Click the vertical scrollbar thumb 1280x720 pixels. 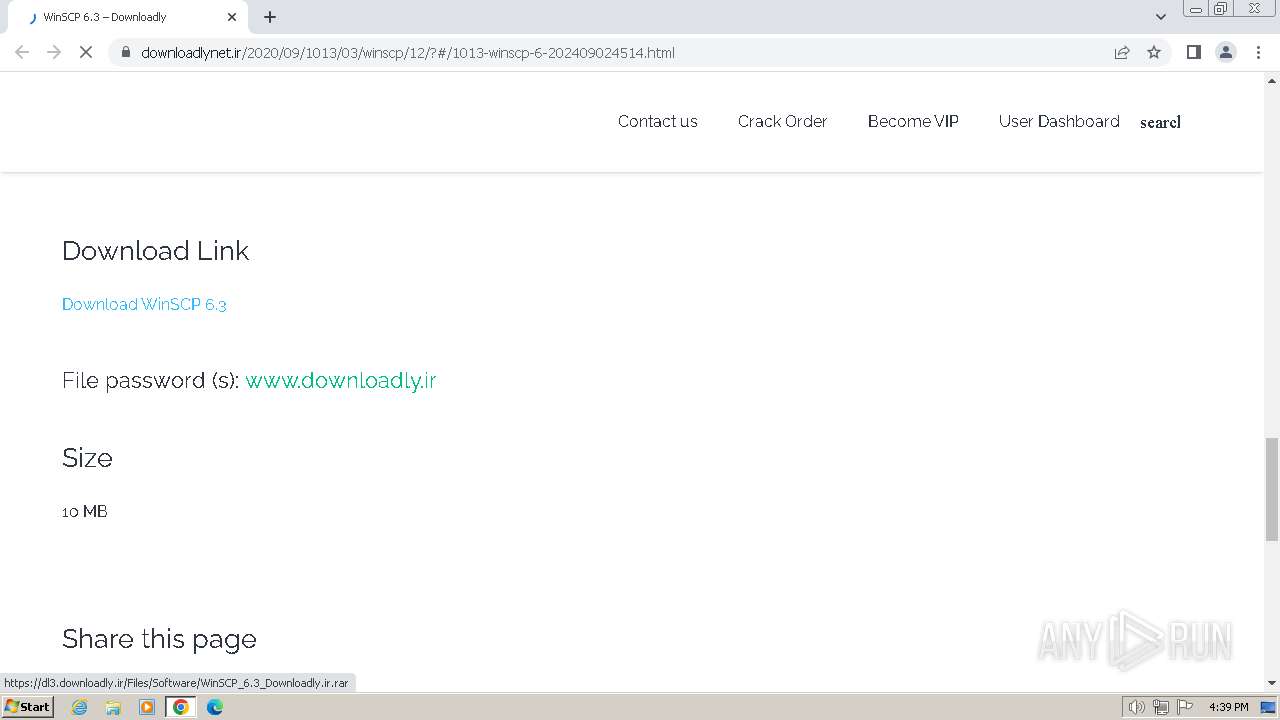coord(1272,489)
